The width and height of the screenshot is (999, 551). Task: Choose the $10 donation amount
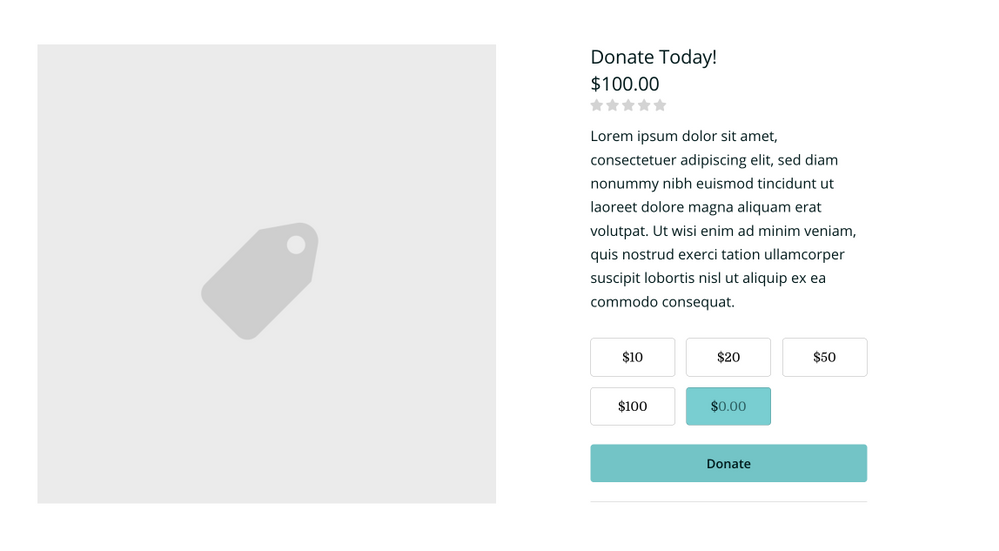point(632,357)
